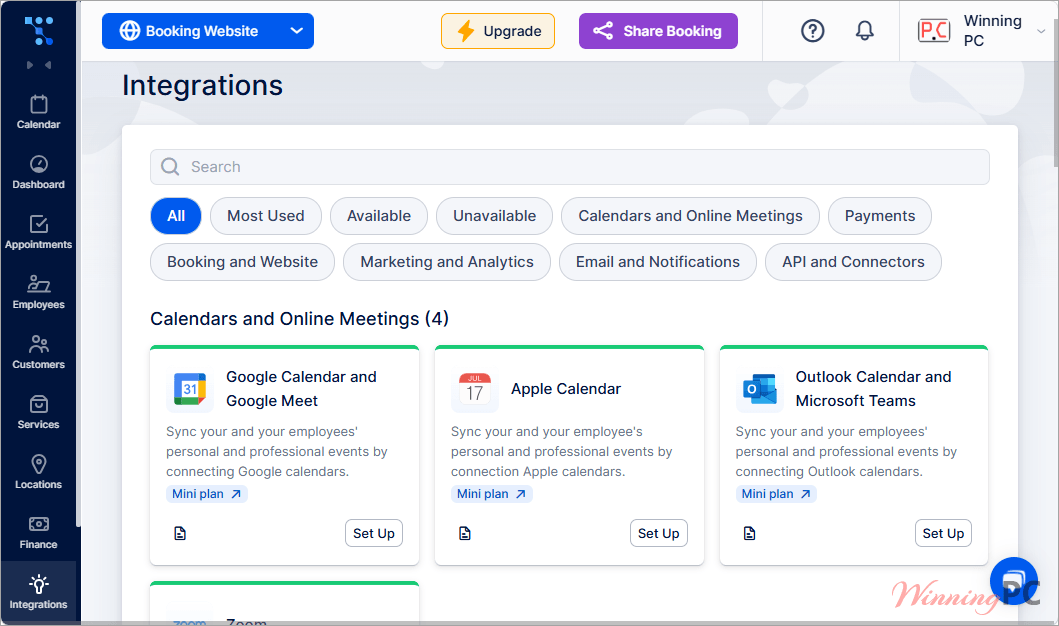Open Calendar in the sidebar
Viewport: 1059px width, 626px height.
pos(38,112)
